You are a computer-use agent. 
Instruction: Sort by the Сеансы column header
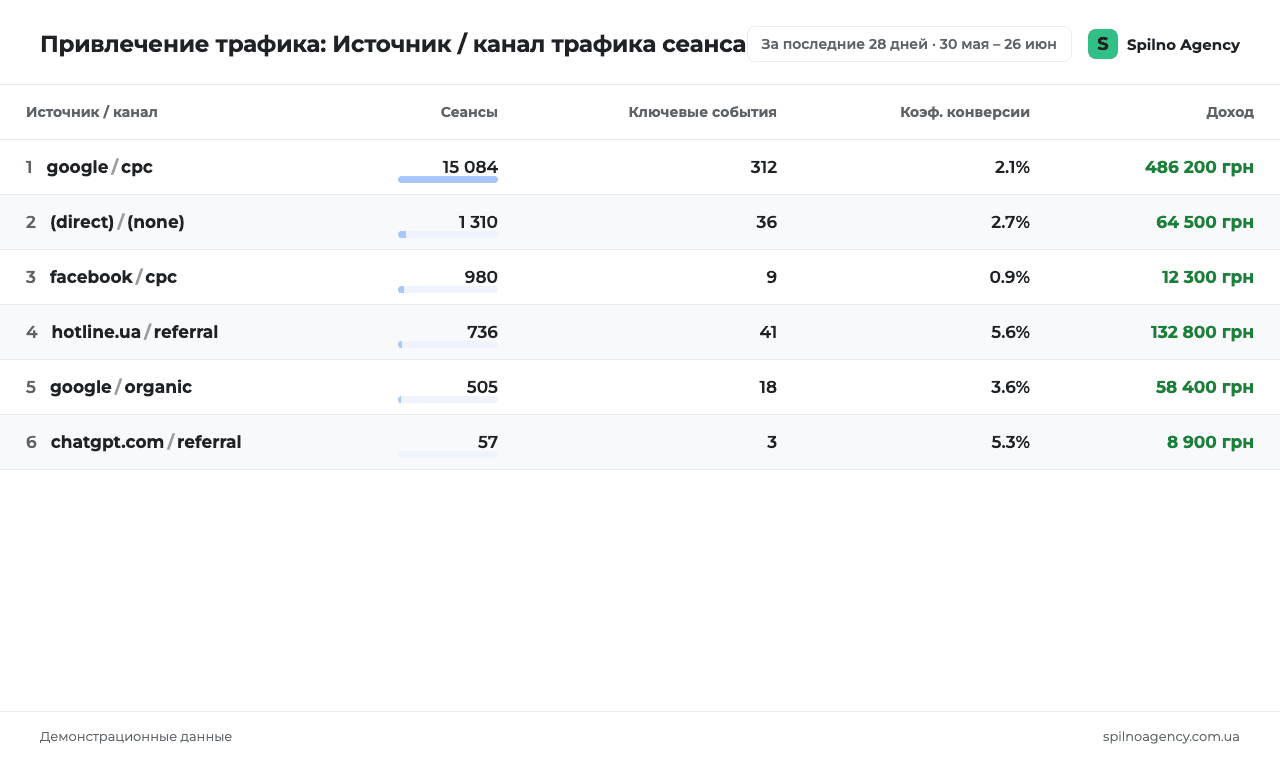(469, 112)
